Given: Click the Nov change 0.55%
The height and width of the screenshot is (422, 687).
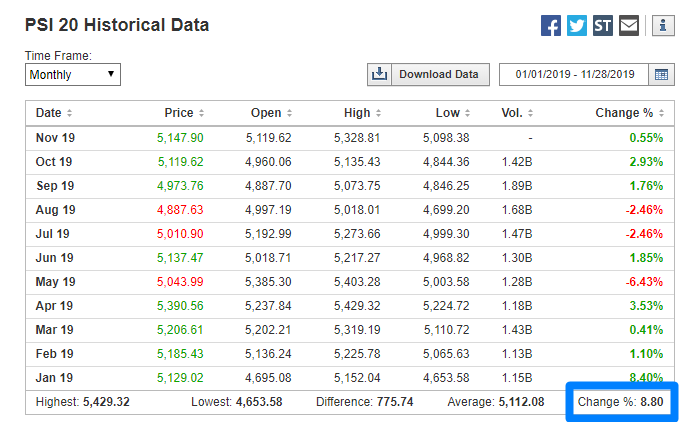Looking at the screenshot, I should (646, 138).
